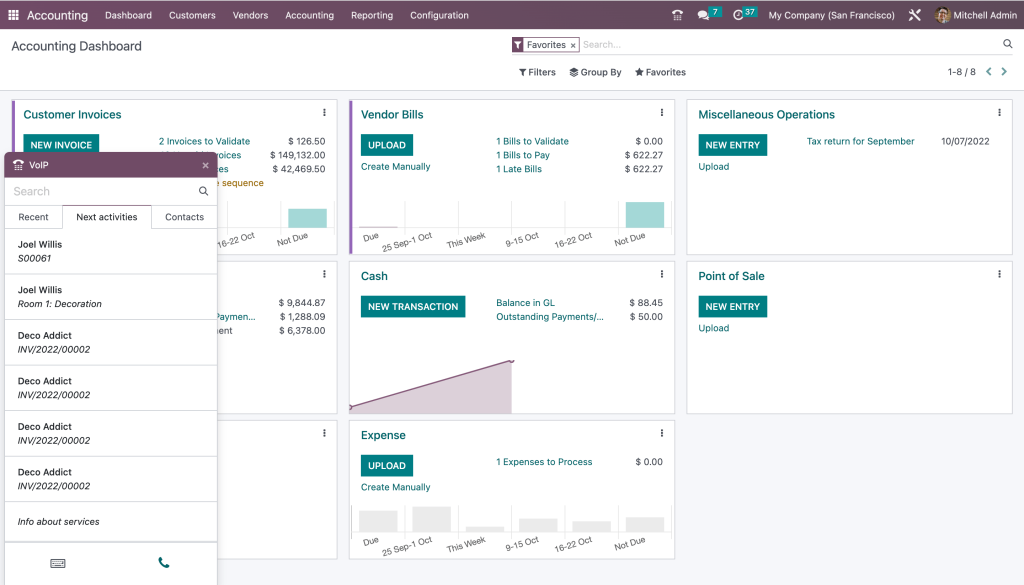Screen dimensions: 1024x585
Task: Toggle the options menu on Cash journal card
Action: point(661,274)
